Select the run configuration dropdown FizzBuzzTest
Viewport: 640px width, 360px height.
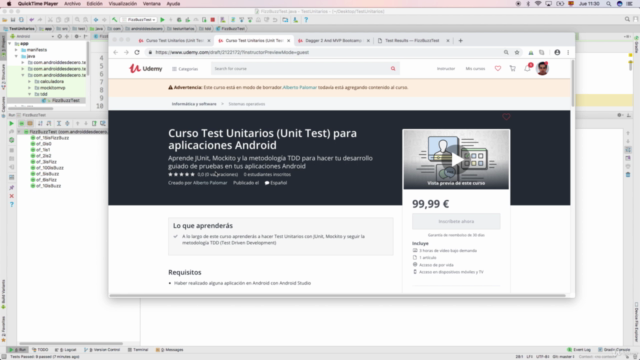pos(140,20)
